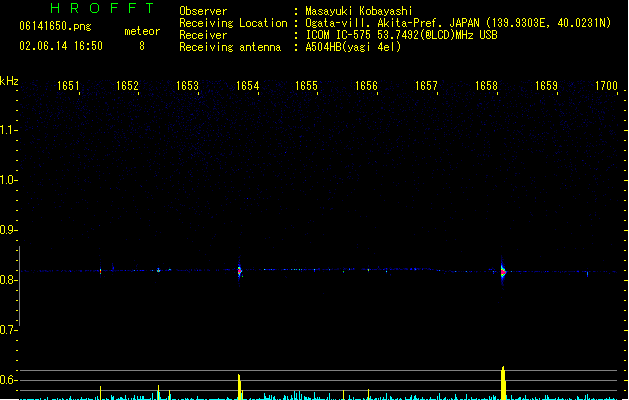Click the 1653 time tick label
This screenshot has height=400, width=629.
(187, 86)
